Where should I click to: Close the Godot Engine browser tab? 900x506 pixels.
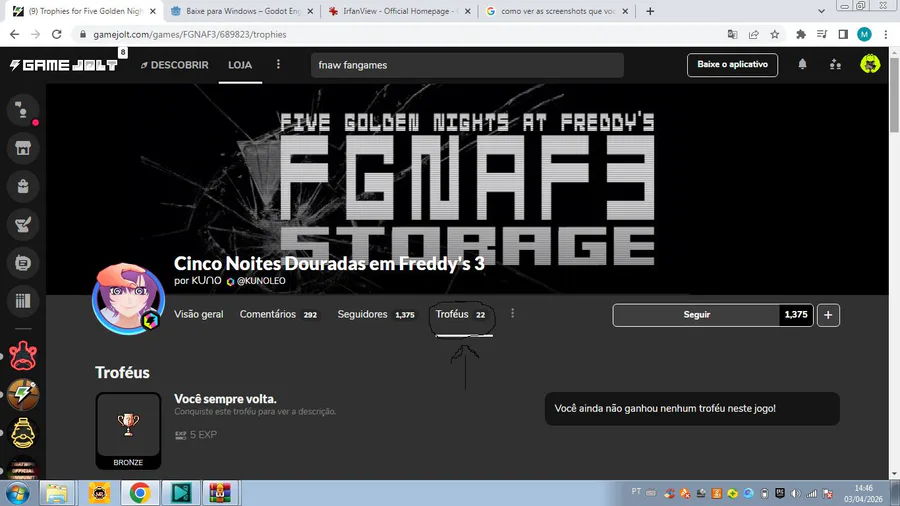tap(310, 11)
